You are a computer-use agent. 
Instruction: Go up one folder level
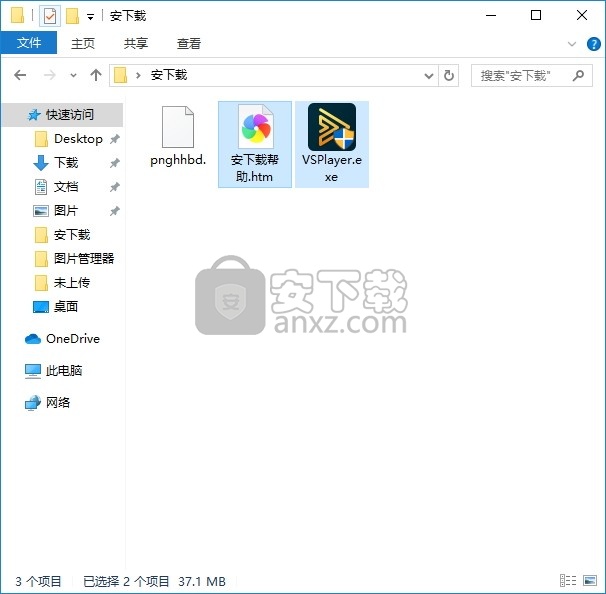coord(96,75)
